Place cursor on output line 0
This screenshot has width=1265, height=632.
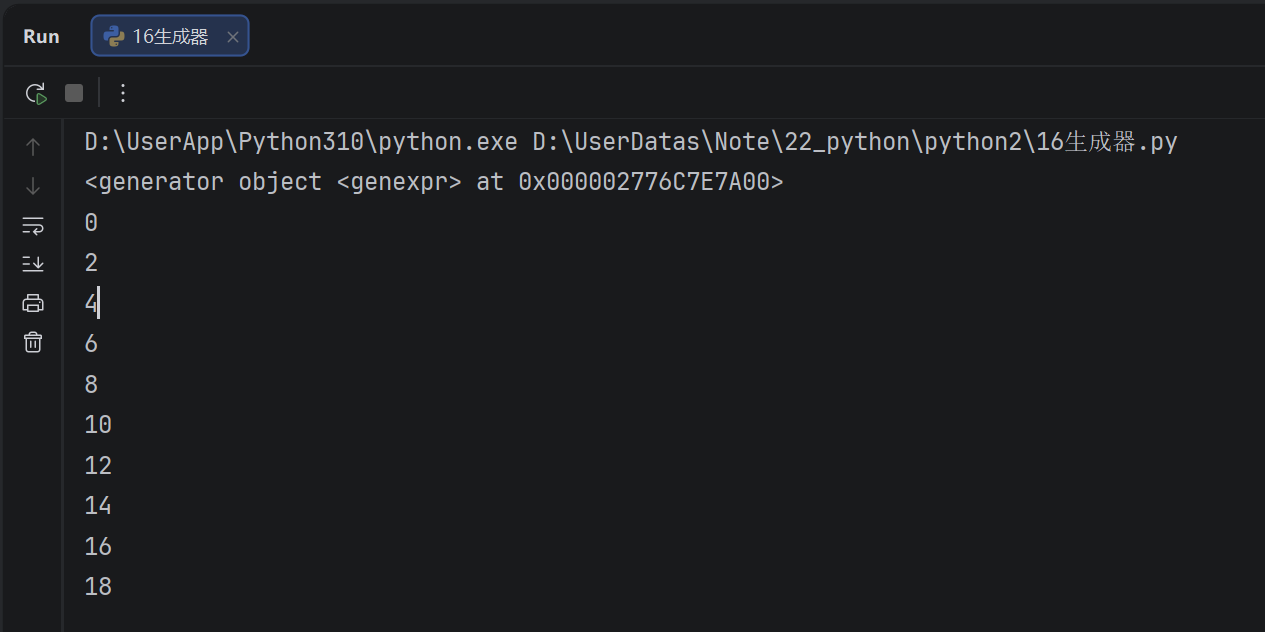tap(91, 222)
